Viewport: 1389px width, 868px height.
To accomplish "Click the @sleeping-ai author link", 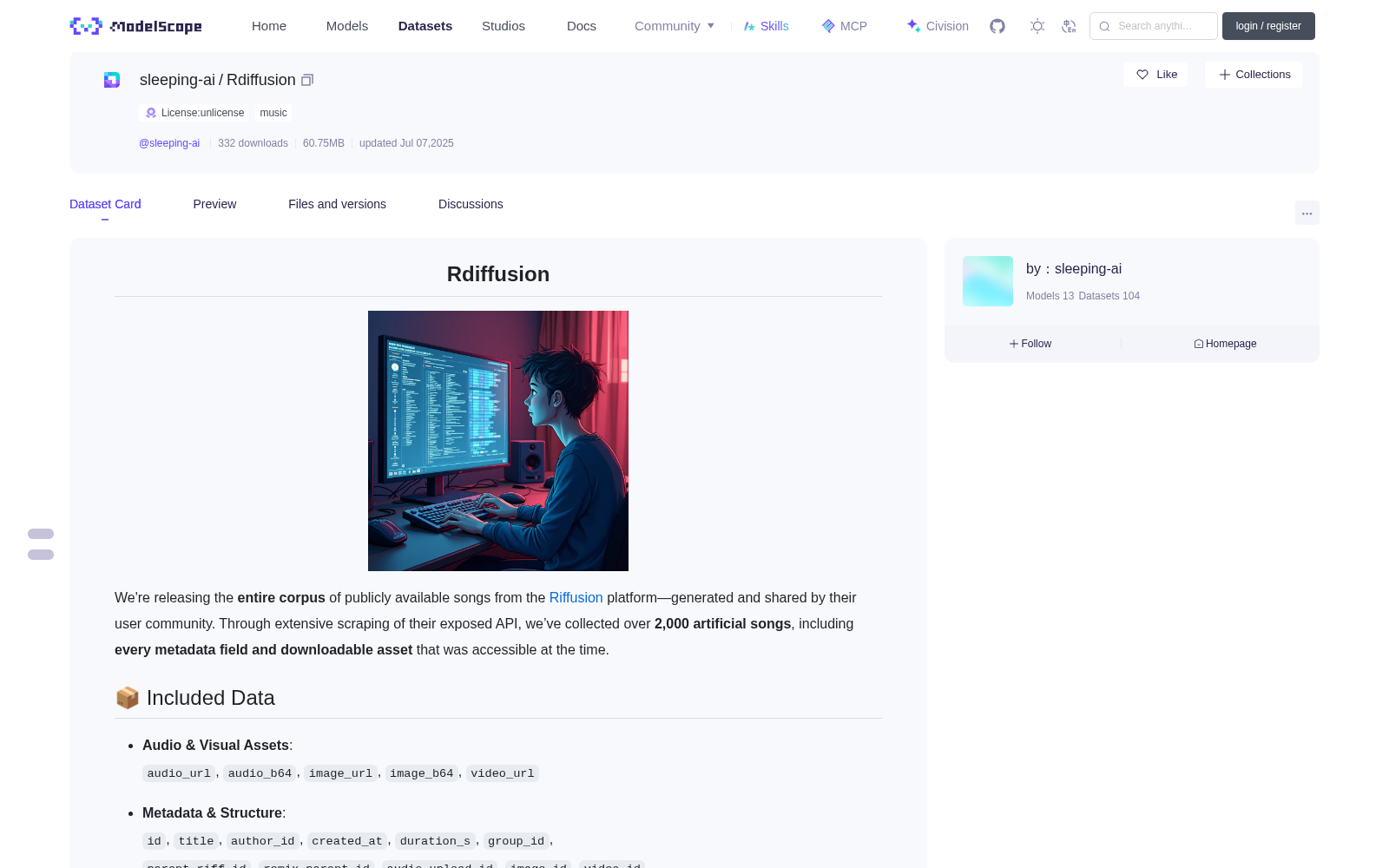I will (169, 143).
